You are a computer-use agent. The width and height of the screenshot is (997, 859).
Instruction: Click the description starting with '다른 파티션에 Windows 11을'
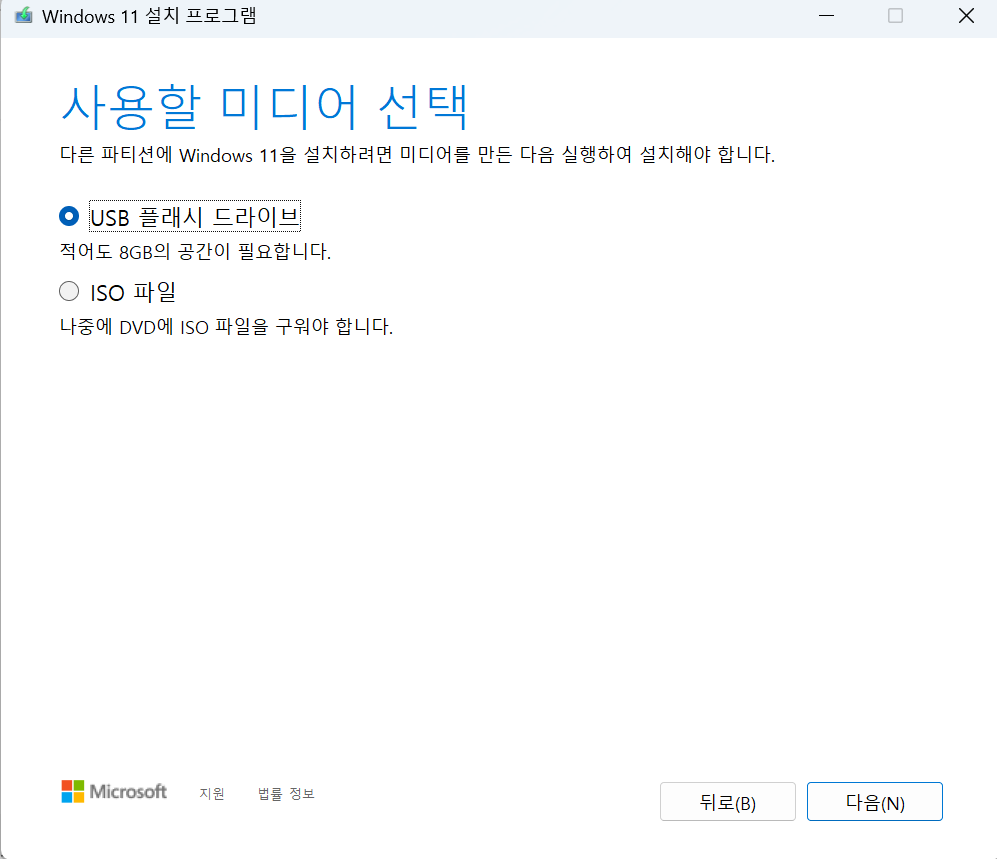point(417,155)
